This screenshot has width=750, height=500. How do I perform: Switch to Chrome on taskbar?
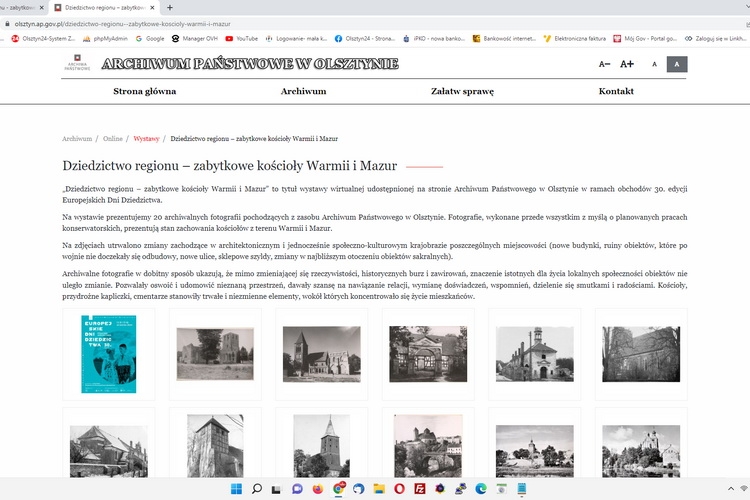(339, 488)
